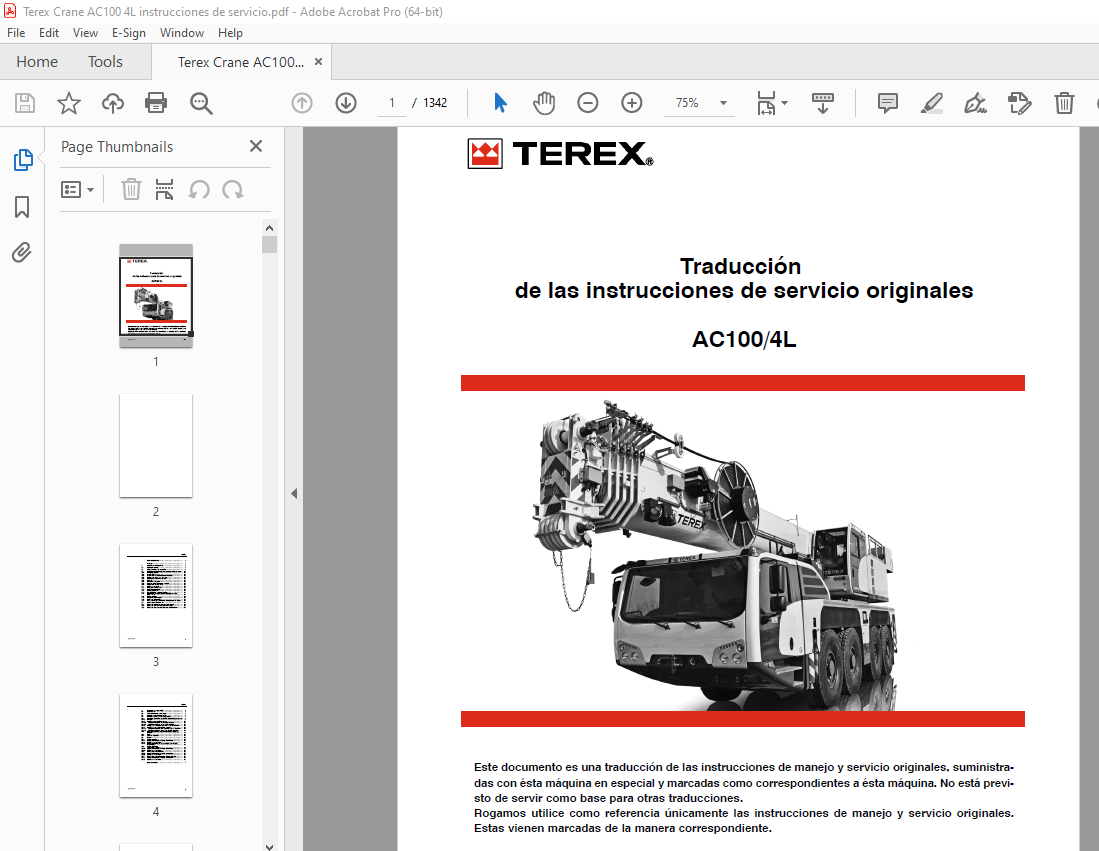The image size is (1099, 851).
Task: Add document to starred favorites
Action: tap(69, 103)
